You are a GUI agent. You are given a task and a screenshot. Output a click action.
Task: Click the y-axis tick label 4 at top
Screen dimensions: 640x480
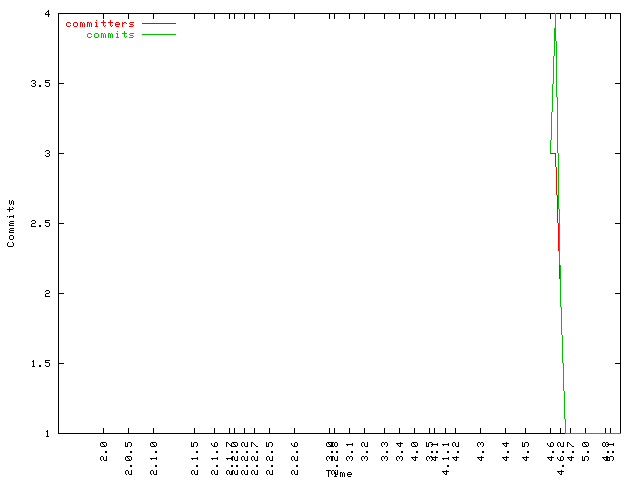pyautogui.click(x=48, y=13)
